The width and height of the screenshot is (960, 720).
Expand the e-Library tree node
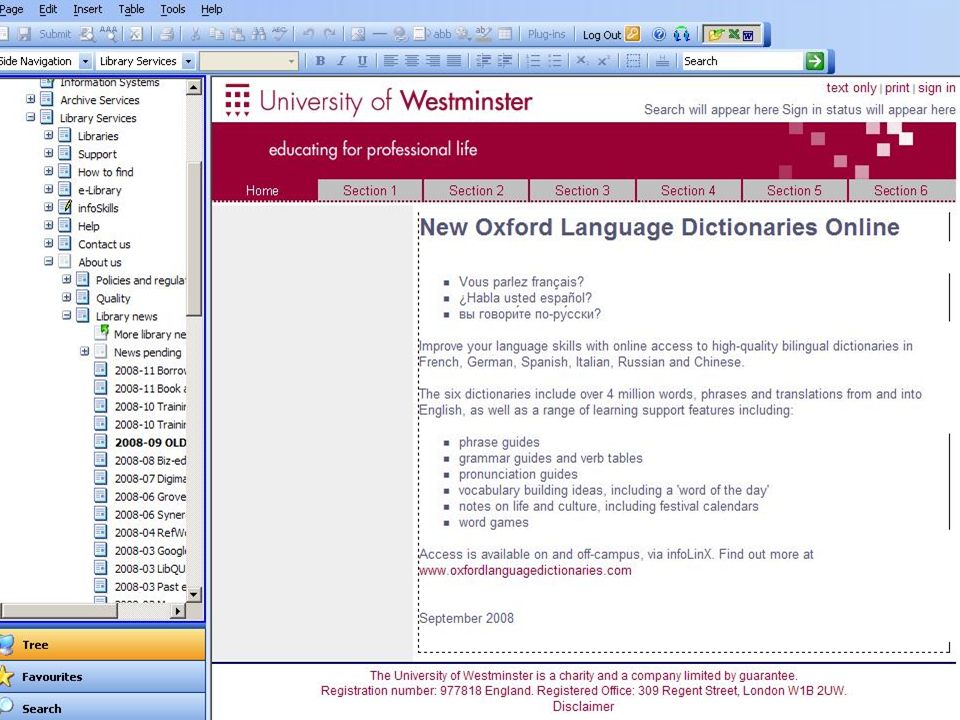[49, 189]
